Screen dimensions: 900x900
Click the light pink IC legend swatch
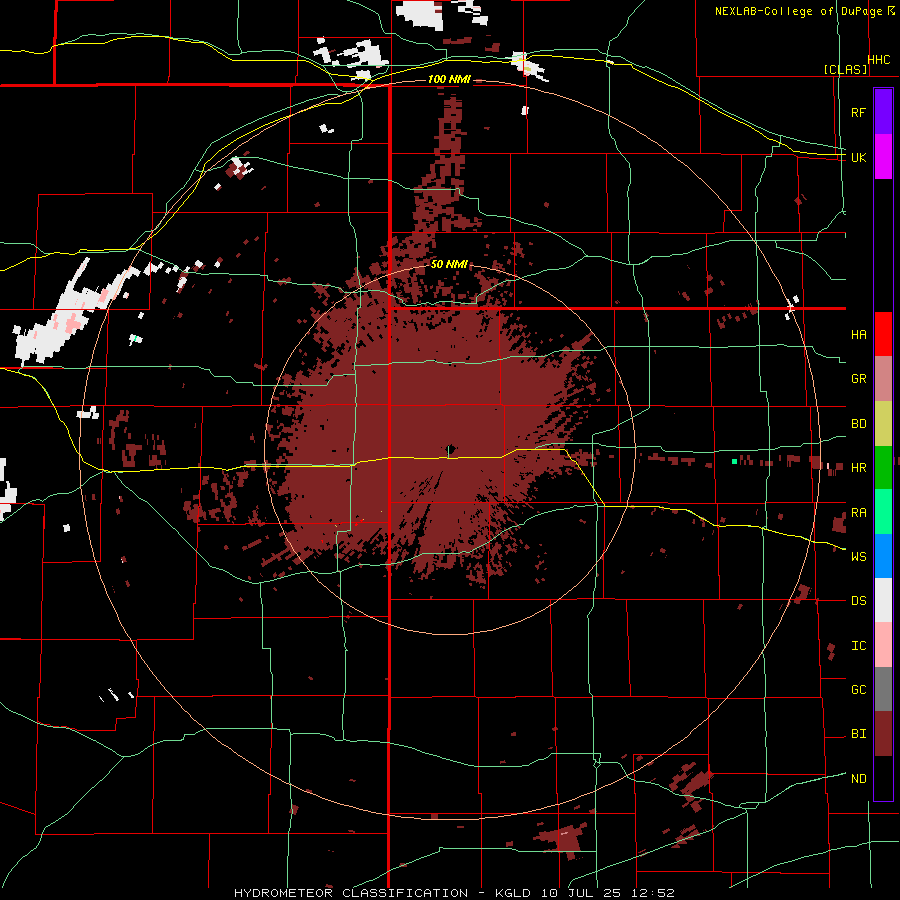point(883,645)
